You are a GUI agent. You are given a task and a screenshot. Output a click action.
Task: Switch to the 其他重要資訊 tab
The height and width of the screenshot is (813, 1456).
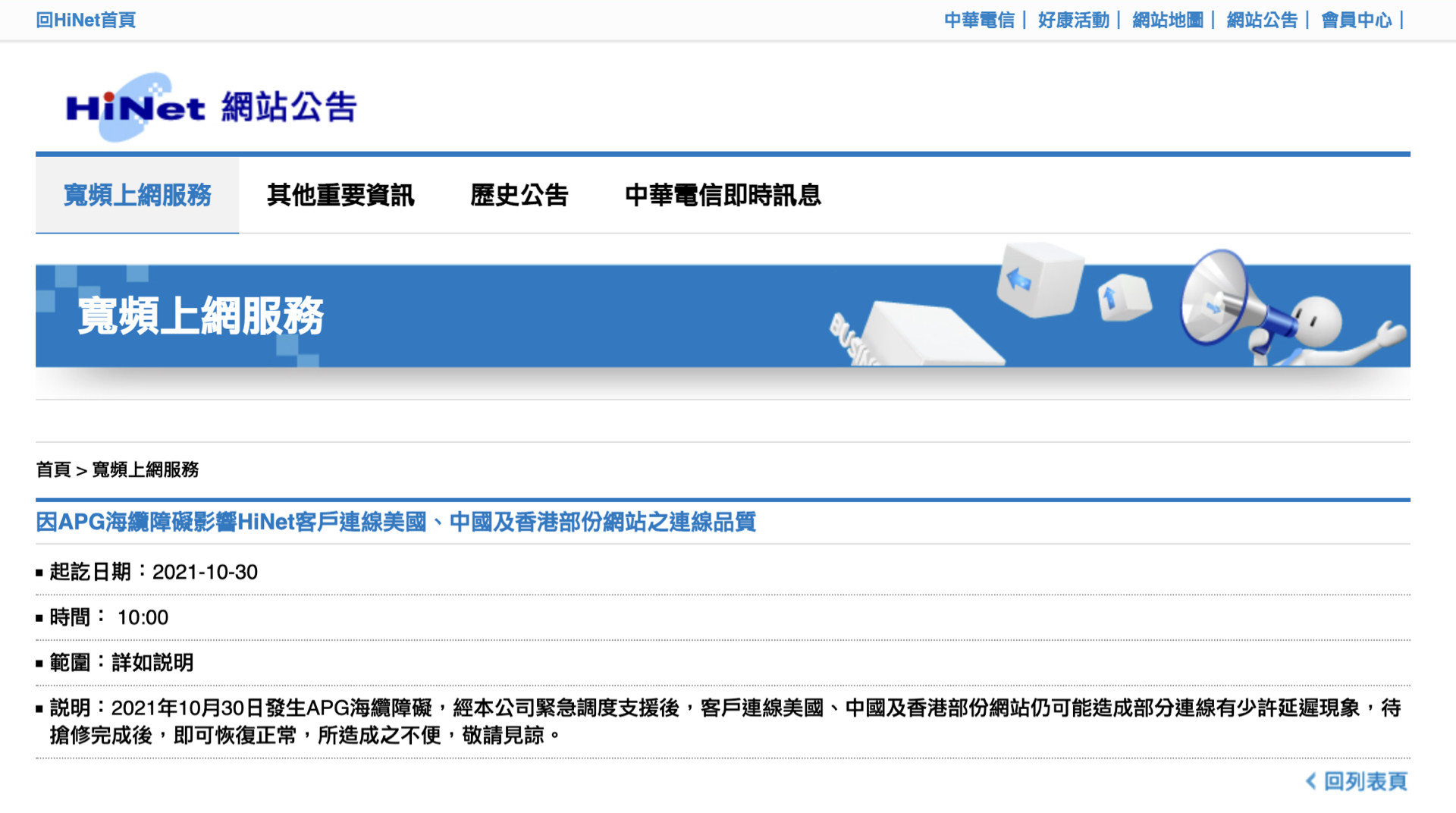click(x=340, y=195)
